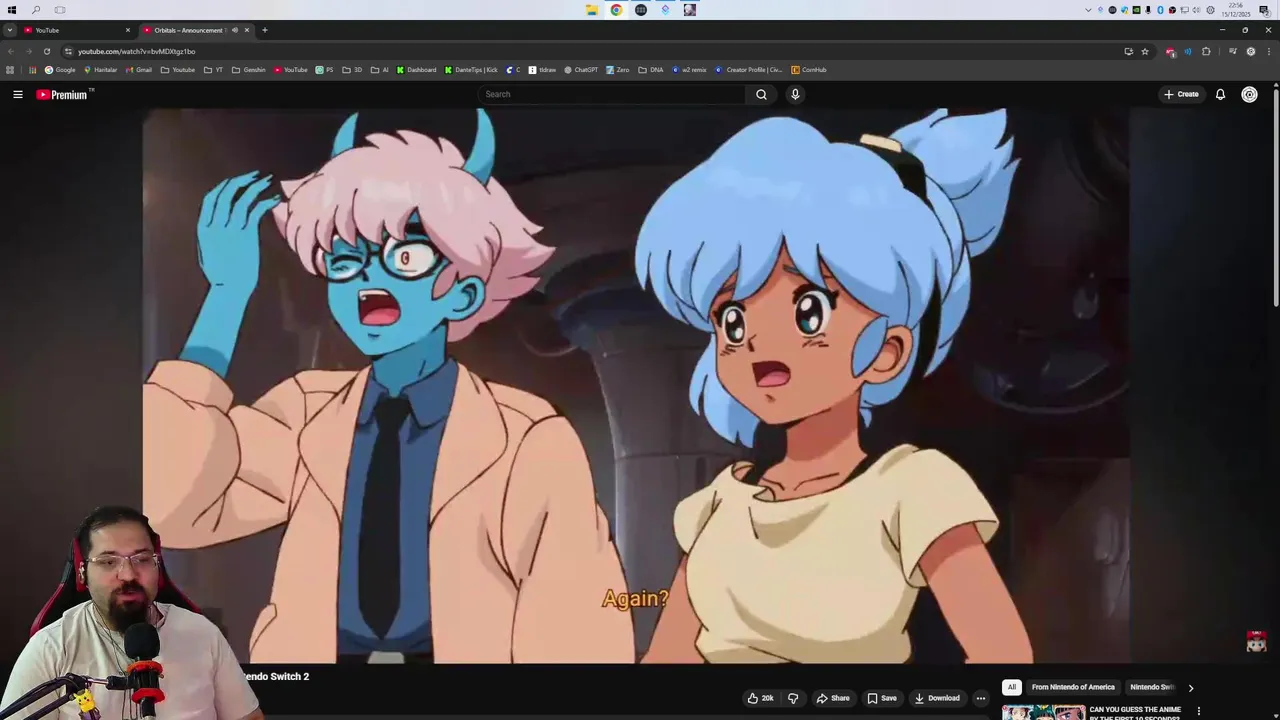This screenshot has height=720, width=1280.
Task: Open the Chrome extensions puzzle icon
Action: click(1206, 51)
